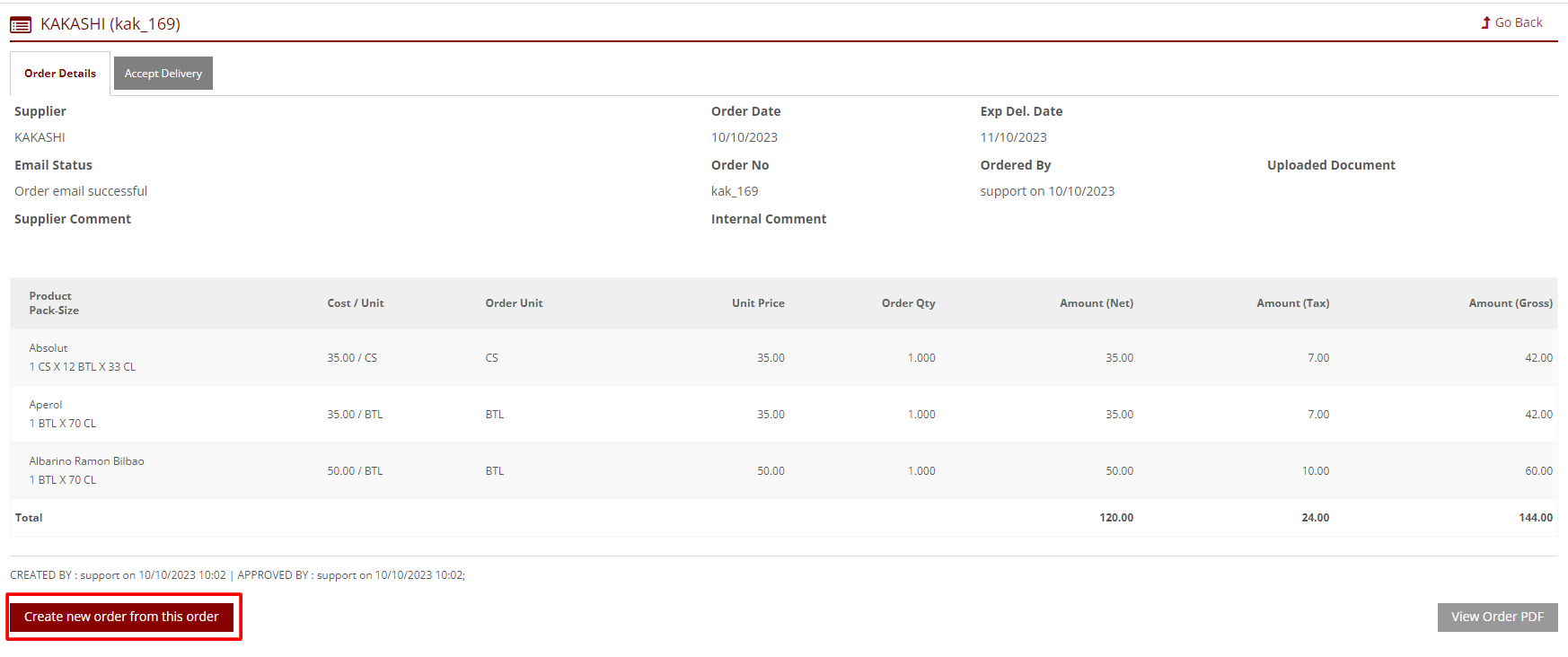1568x657 pixels.
Task: Click the Cost / Unit column header
Action: pos(355,303)
